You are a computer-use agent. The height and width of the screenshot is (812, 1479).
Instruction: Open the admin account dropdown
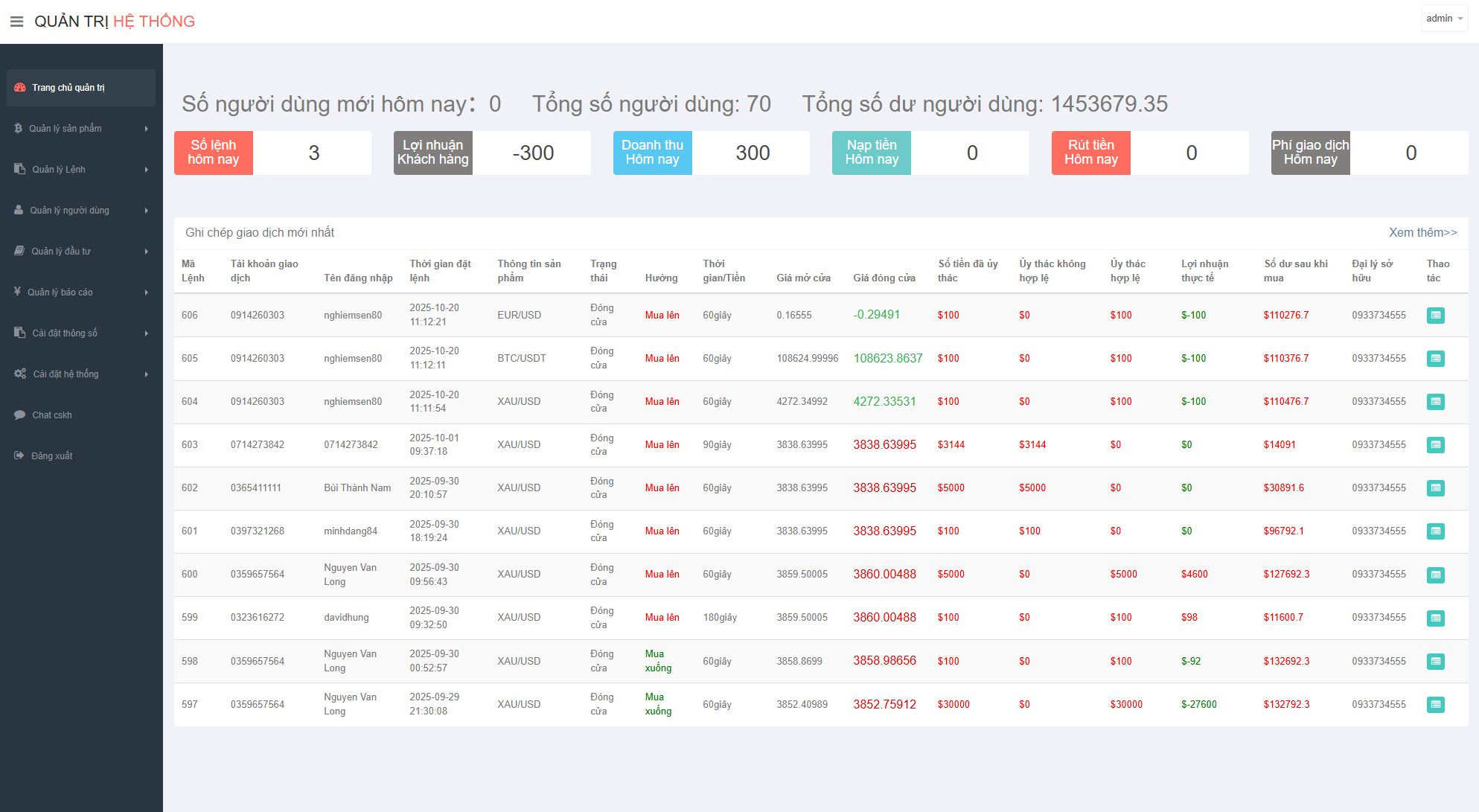click(1444, 19)
